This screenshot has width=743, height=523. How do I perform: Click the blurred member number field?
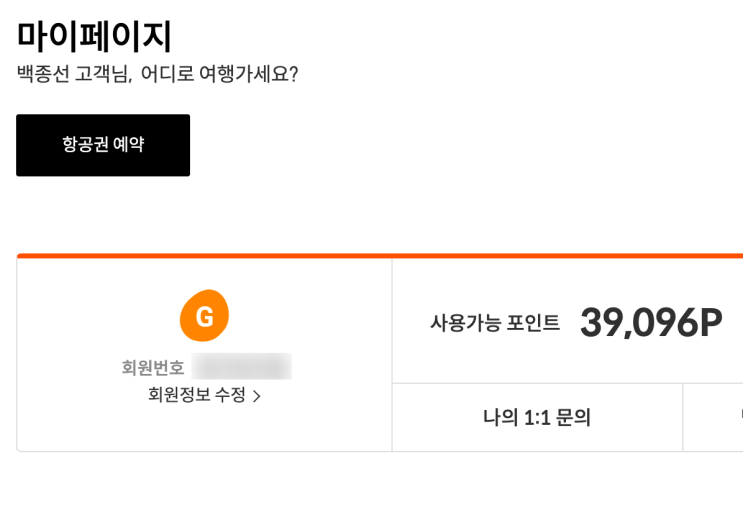[242, 367]
